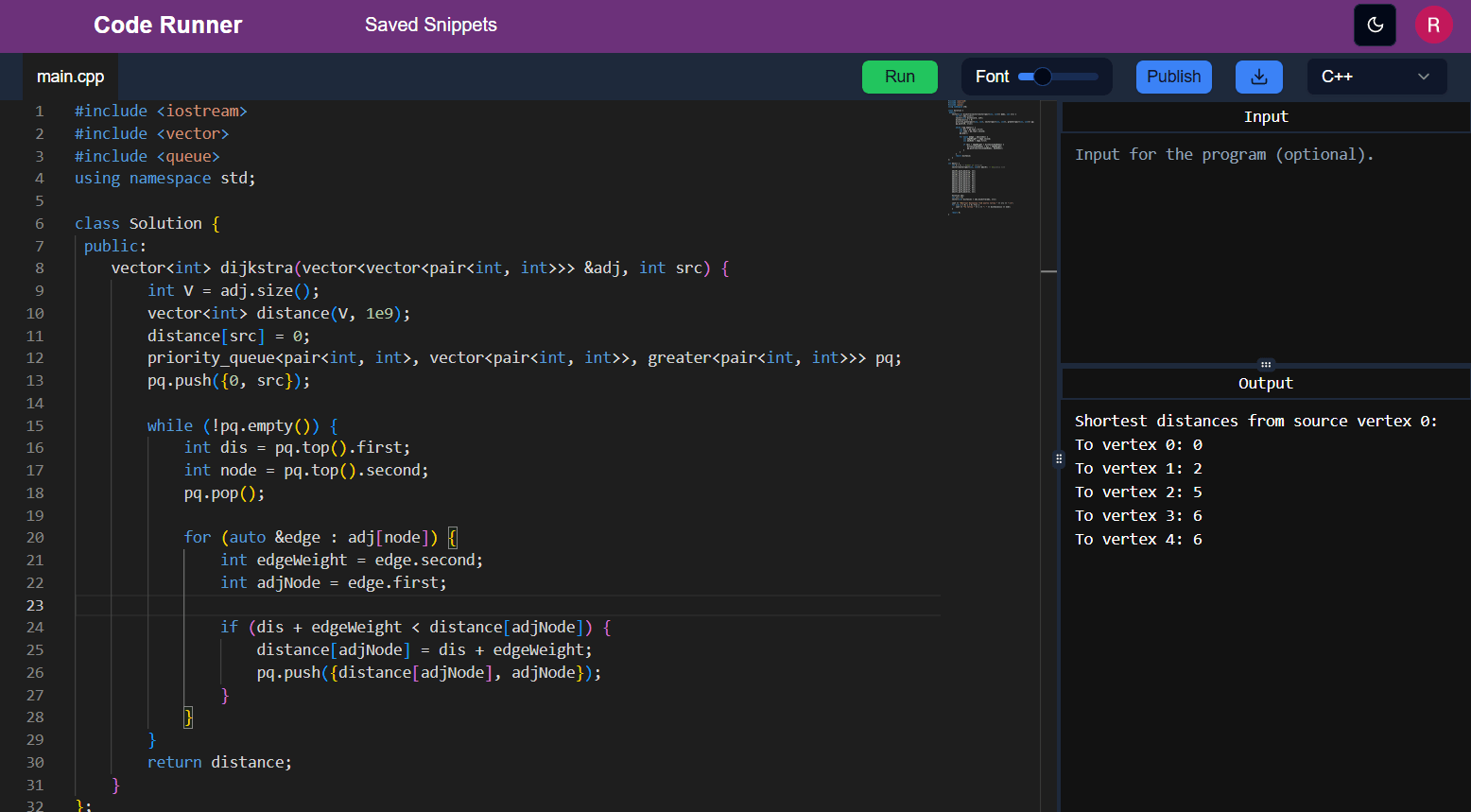The image size is (1471, 812).
Task: Click on 'int node = pq.top().second;' line
Action: click(306, 470)
